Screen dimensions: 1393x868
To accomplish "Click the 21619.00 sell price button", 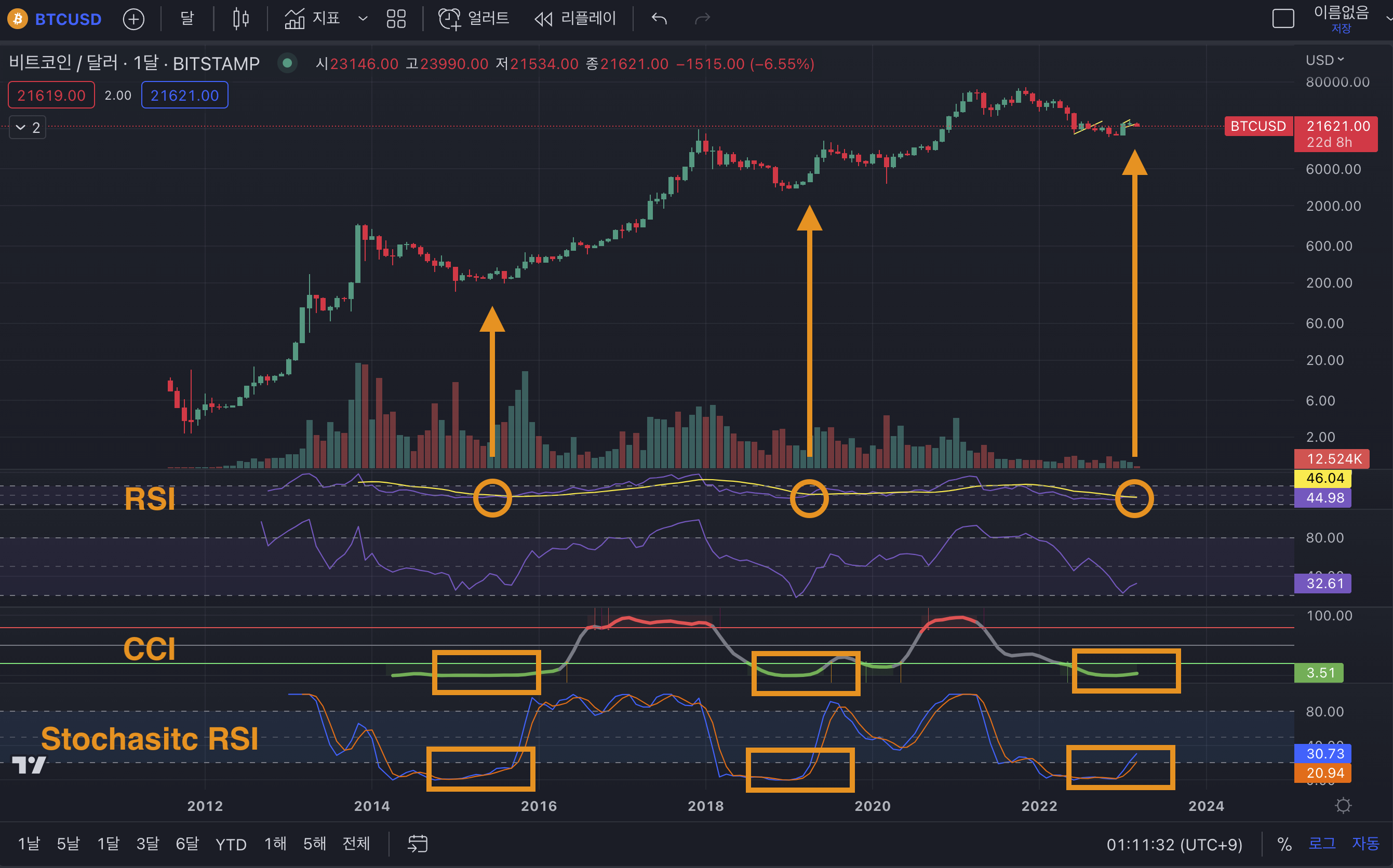I will 51,96.
